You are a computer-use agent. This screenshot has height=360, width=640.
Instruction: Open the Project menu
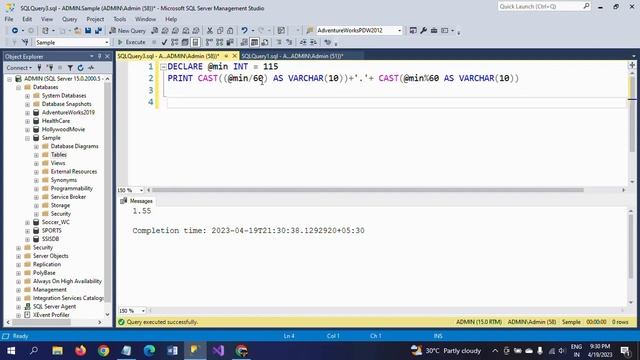pos(95,19)
